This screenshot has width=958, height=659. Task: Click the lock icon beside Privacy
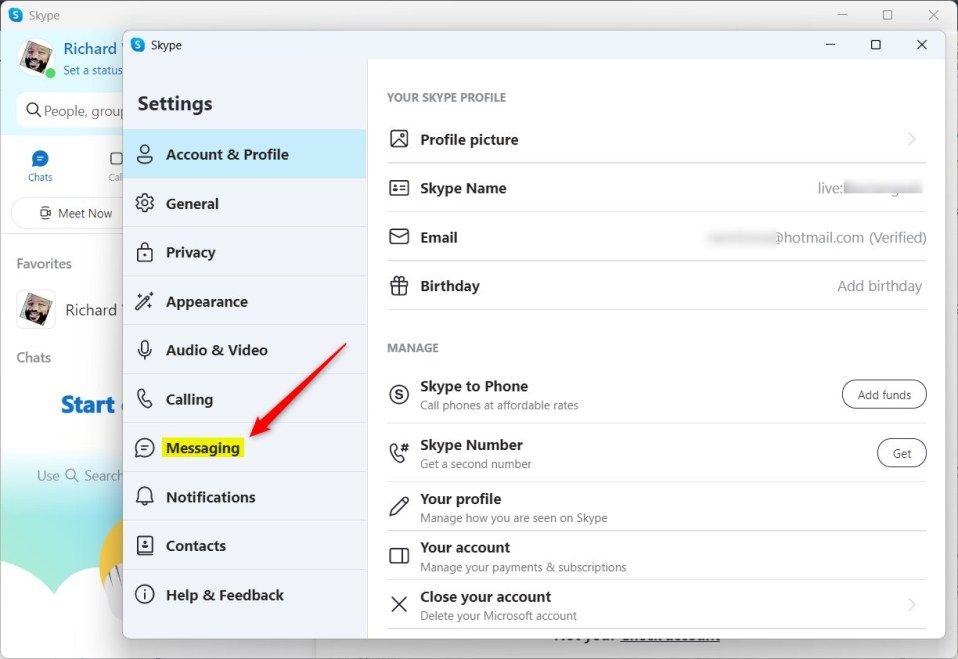(145, 252)
